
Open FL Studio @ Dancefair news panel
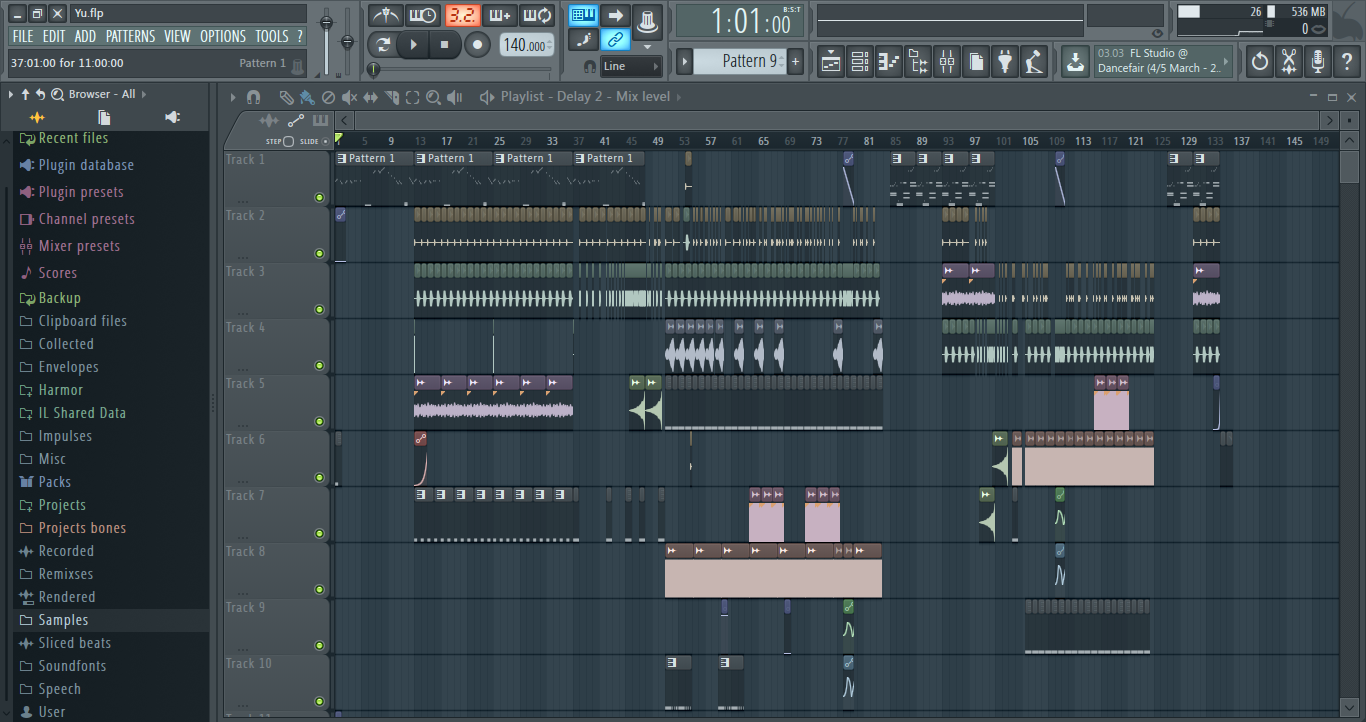pyautogui.click(x=1163, y=61)
